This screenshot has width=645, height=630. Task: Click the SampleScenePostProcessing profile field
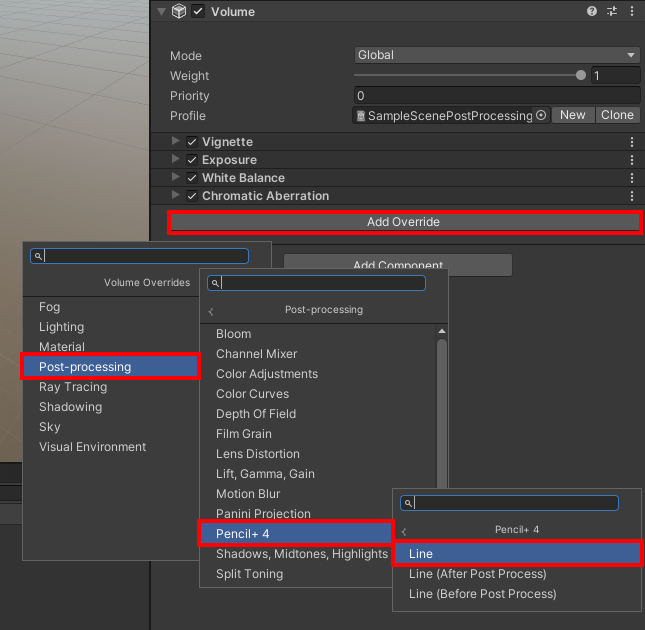point(450,116)
